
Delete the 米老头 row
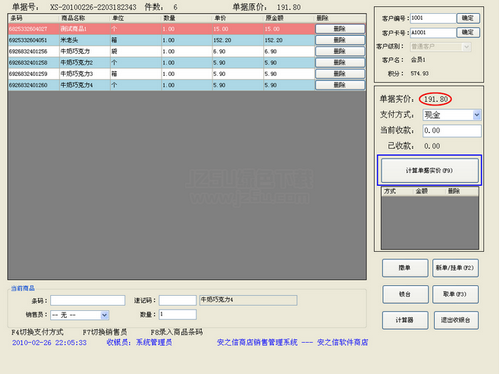point(340,40)
